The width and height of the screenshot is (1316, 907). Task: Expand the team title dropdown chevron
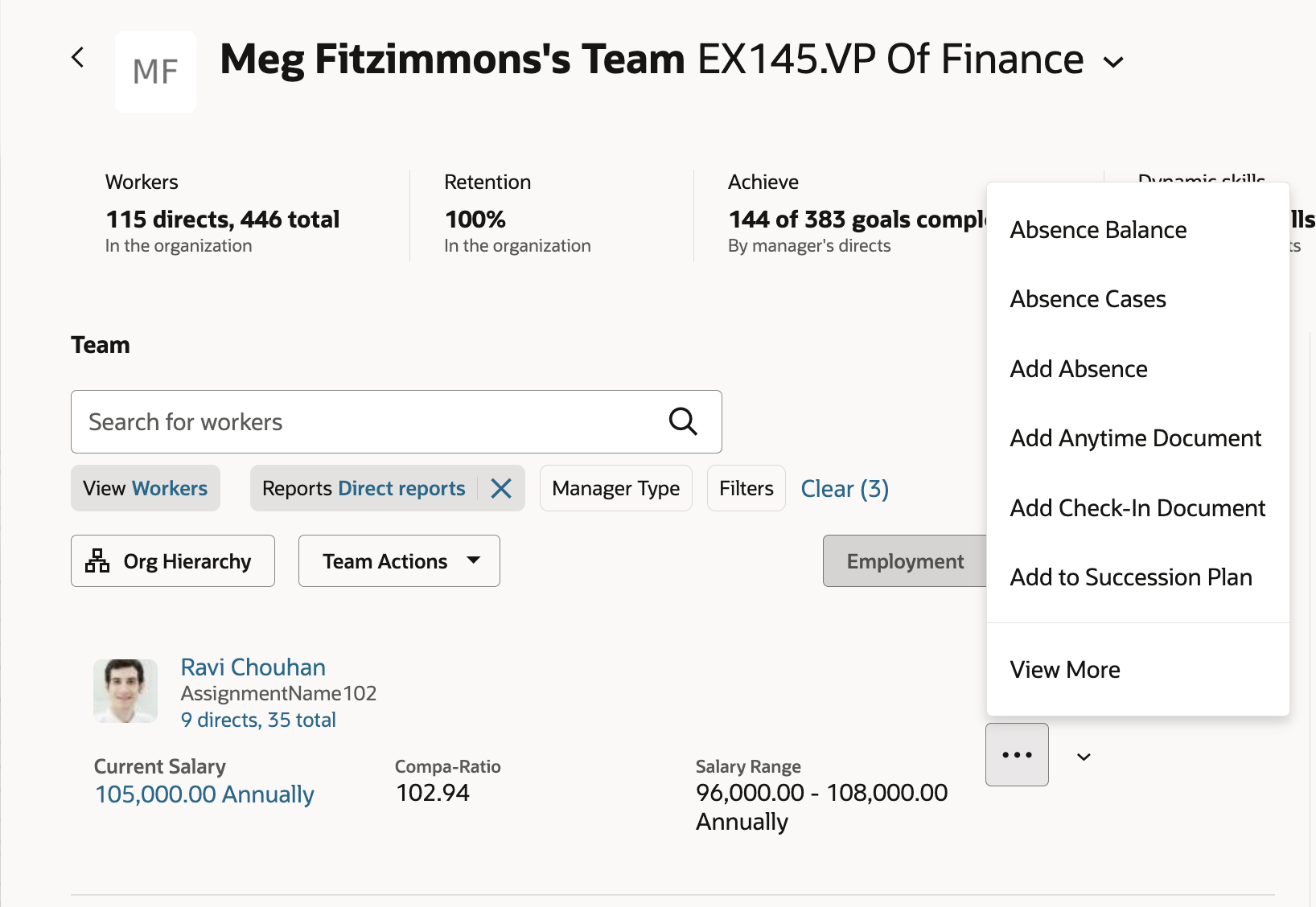click(1113, 62)
